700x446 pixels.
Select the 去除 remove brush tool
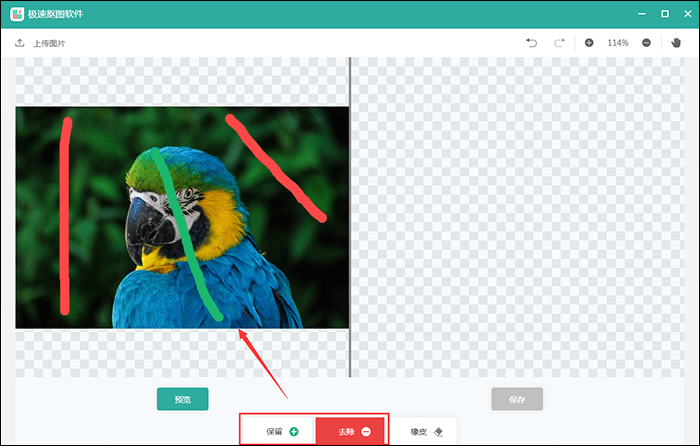(350, 431)
